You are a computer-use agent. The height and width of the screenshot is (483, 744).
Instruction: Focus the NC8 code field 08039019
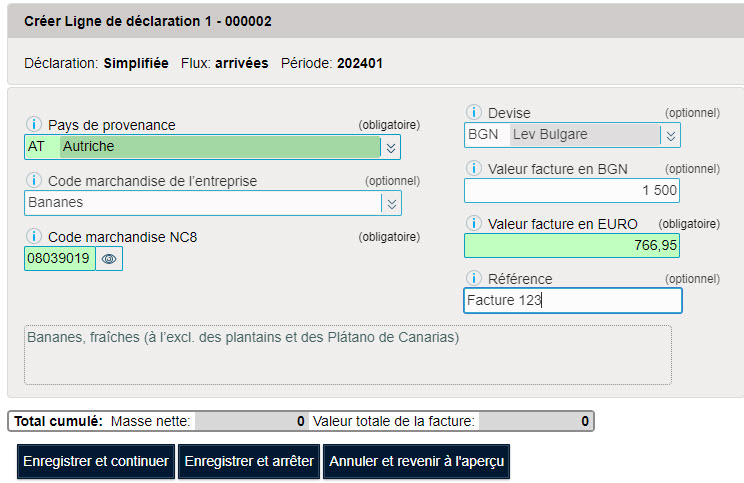click(x=60, y=259)
